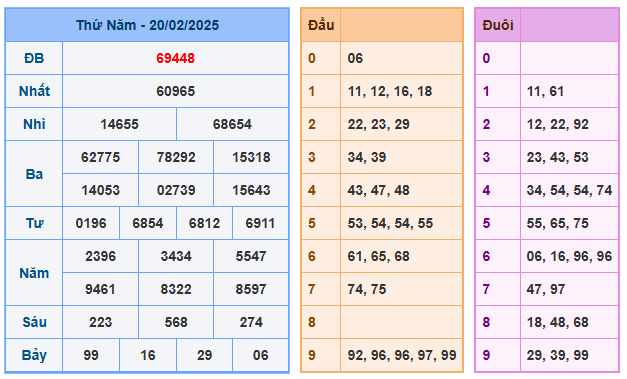627x379 pixels.
Task: Select the Năm prize row label
Action: coord(34,273)
